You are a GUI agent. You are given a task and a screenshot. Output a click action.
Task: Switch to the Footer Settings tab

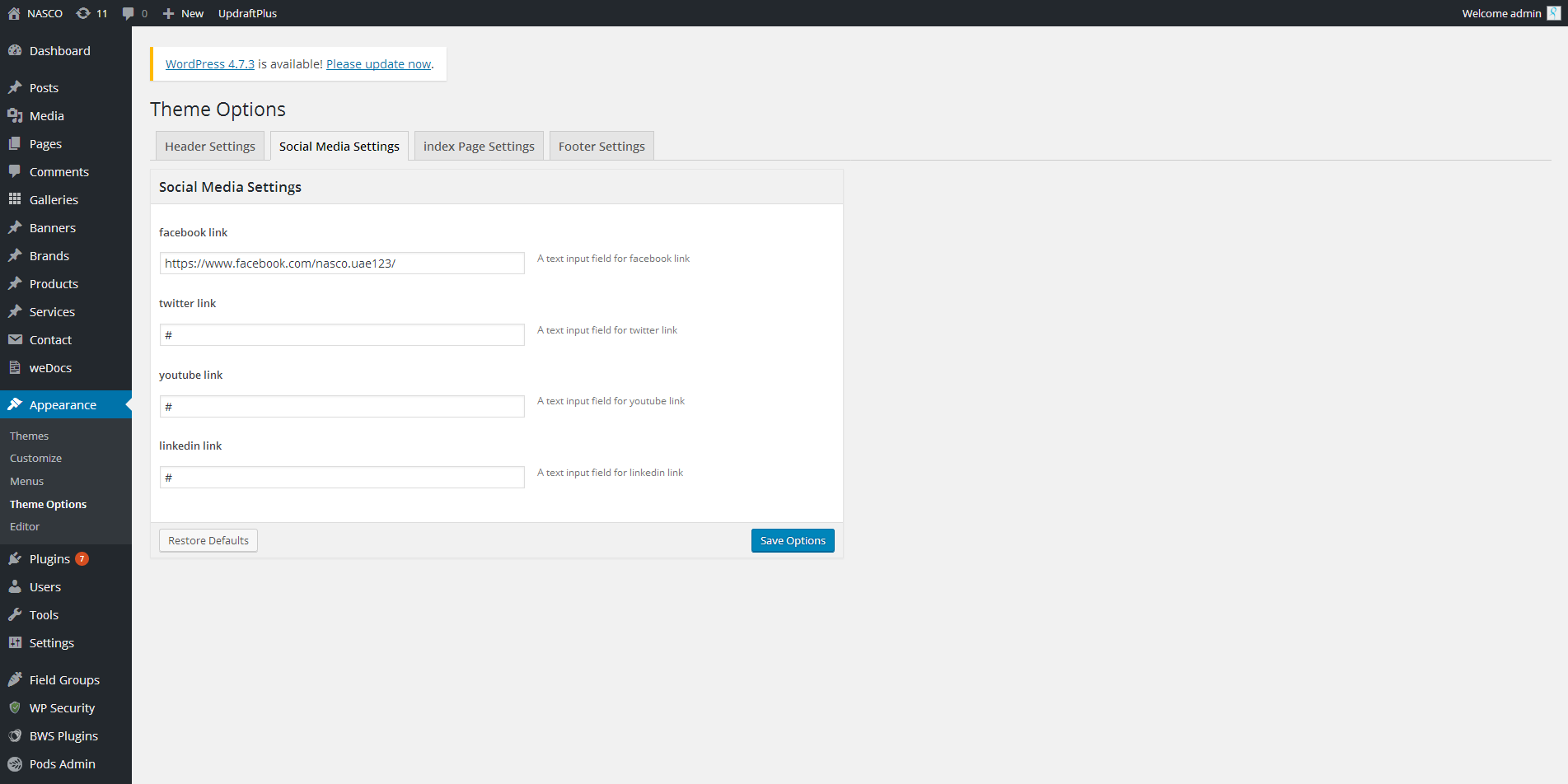point(601,146)
